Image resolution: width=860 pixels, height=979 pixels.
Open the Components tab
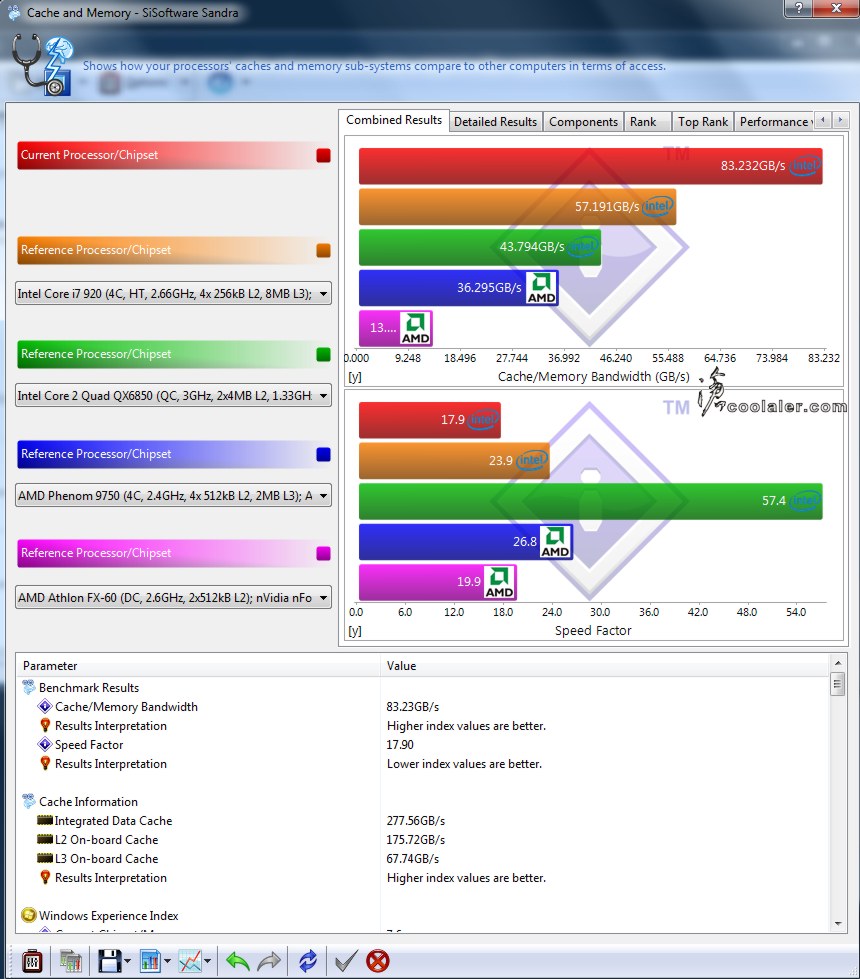(583, 122)
